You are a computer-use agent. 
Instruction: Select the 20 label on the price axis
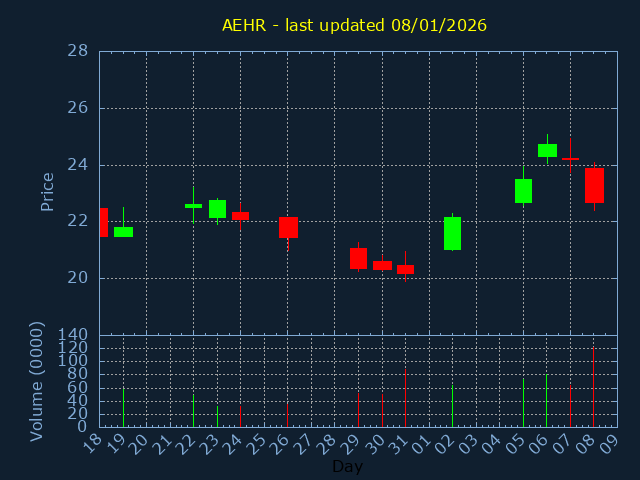tap(78, 278)
